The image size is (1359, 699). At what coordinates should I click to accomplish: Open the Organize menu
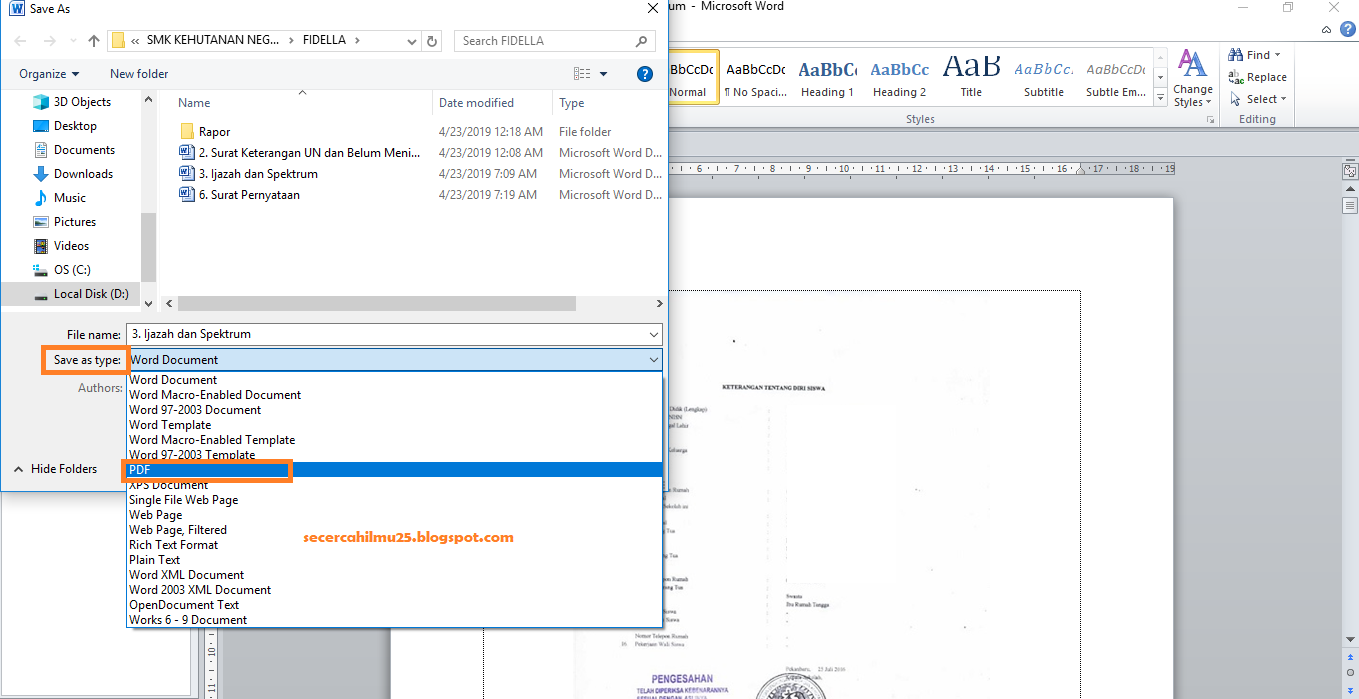(x=46, y=73)
